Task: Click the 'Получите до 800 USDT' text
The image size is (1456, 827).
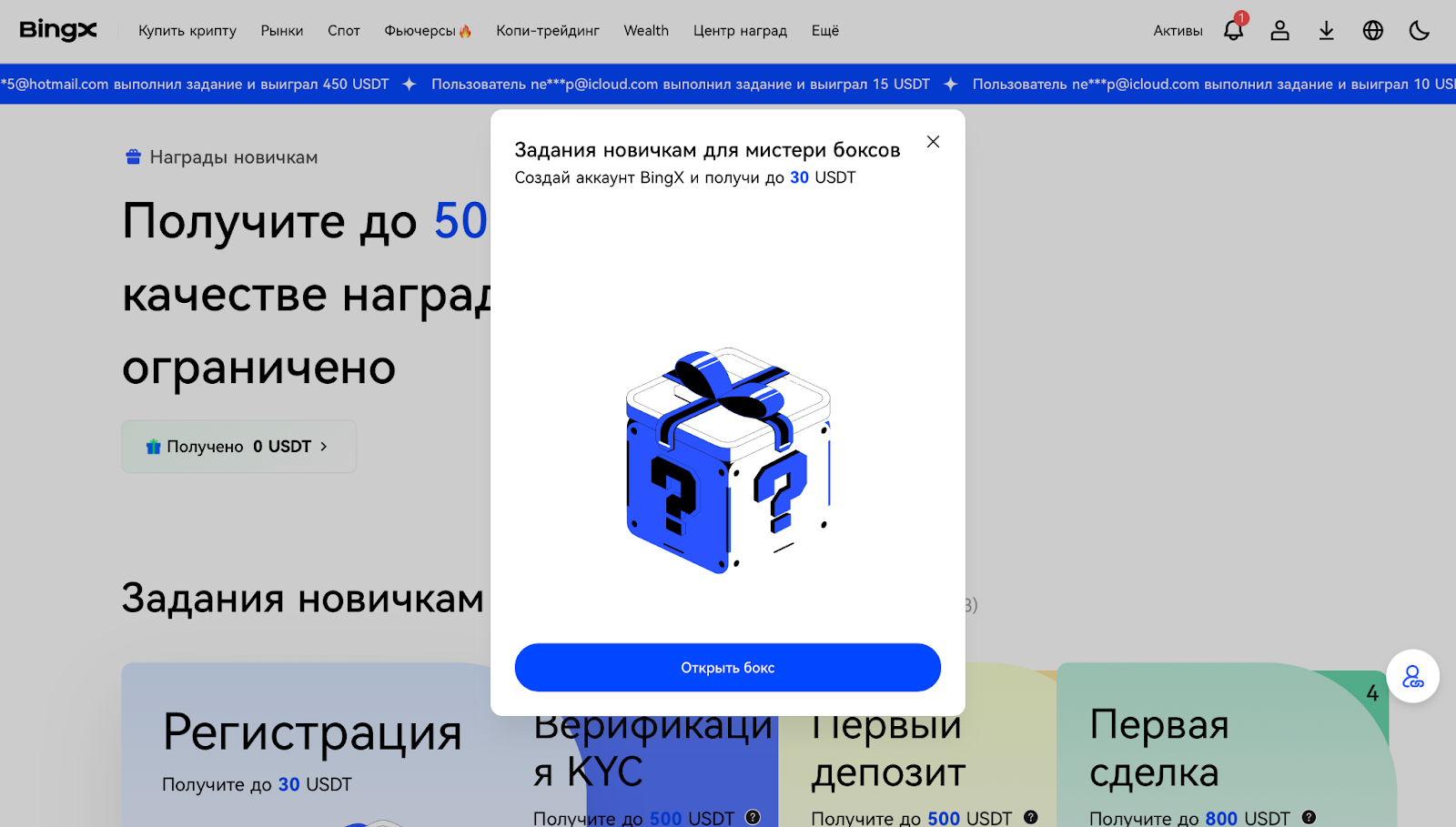Action: (x=1189, y=818)
